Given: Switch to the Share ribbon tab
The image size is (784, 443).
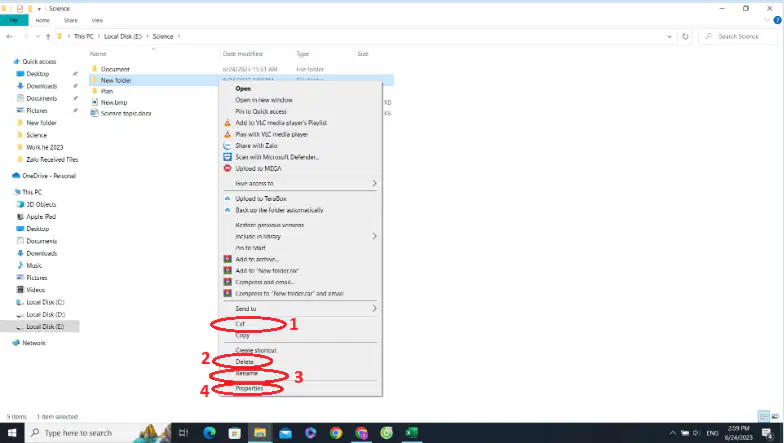Looking at the screenshot, I should pyautogui.click(x=70, y=20).
